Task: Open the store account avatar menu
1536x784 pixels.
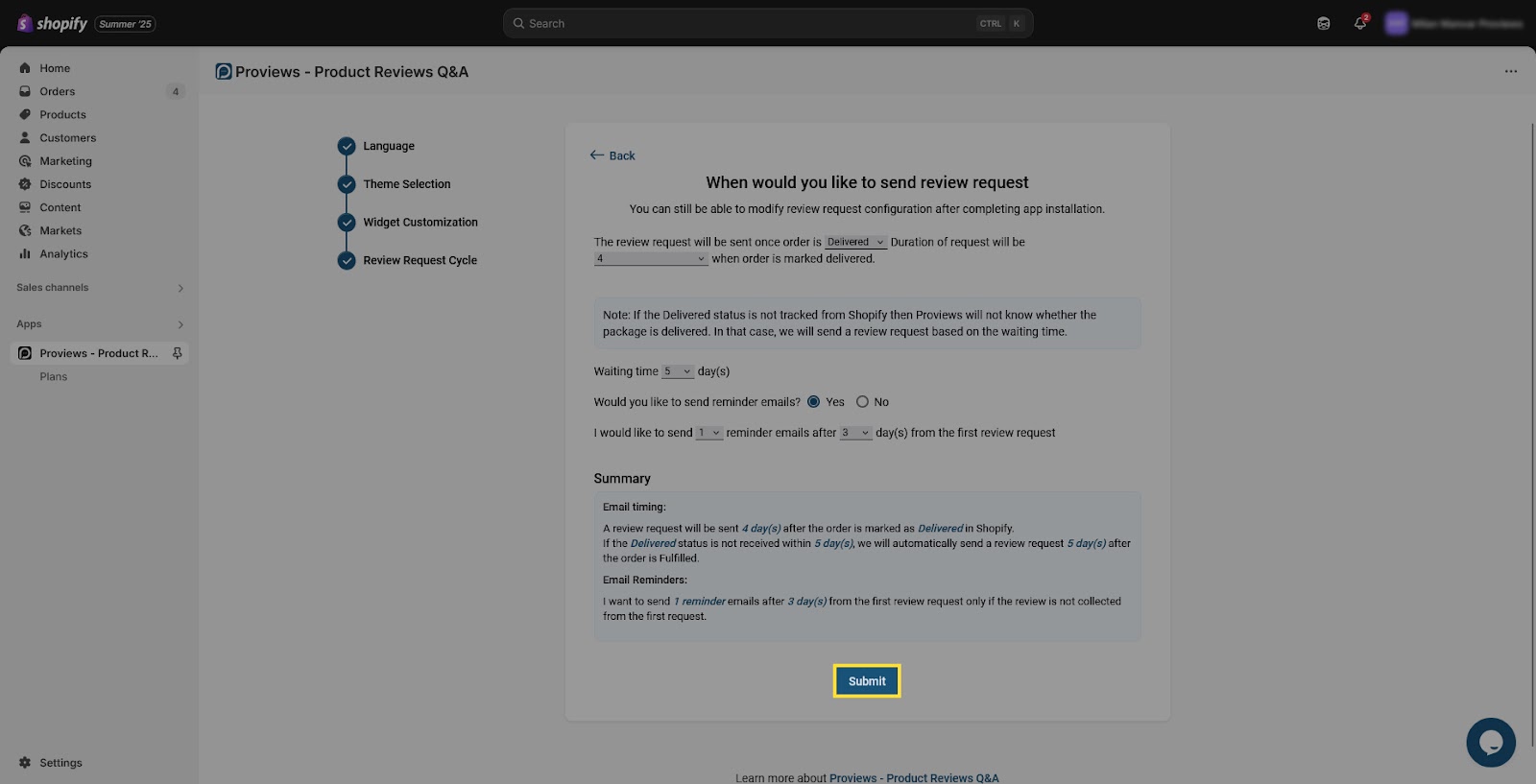Action: pos(1397,23)
